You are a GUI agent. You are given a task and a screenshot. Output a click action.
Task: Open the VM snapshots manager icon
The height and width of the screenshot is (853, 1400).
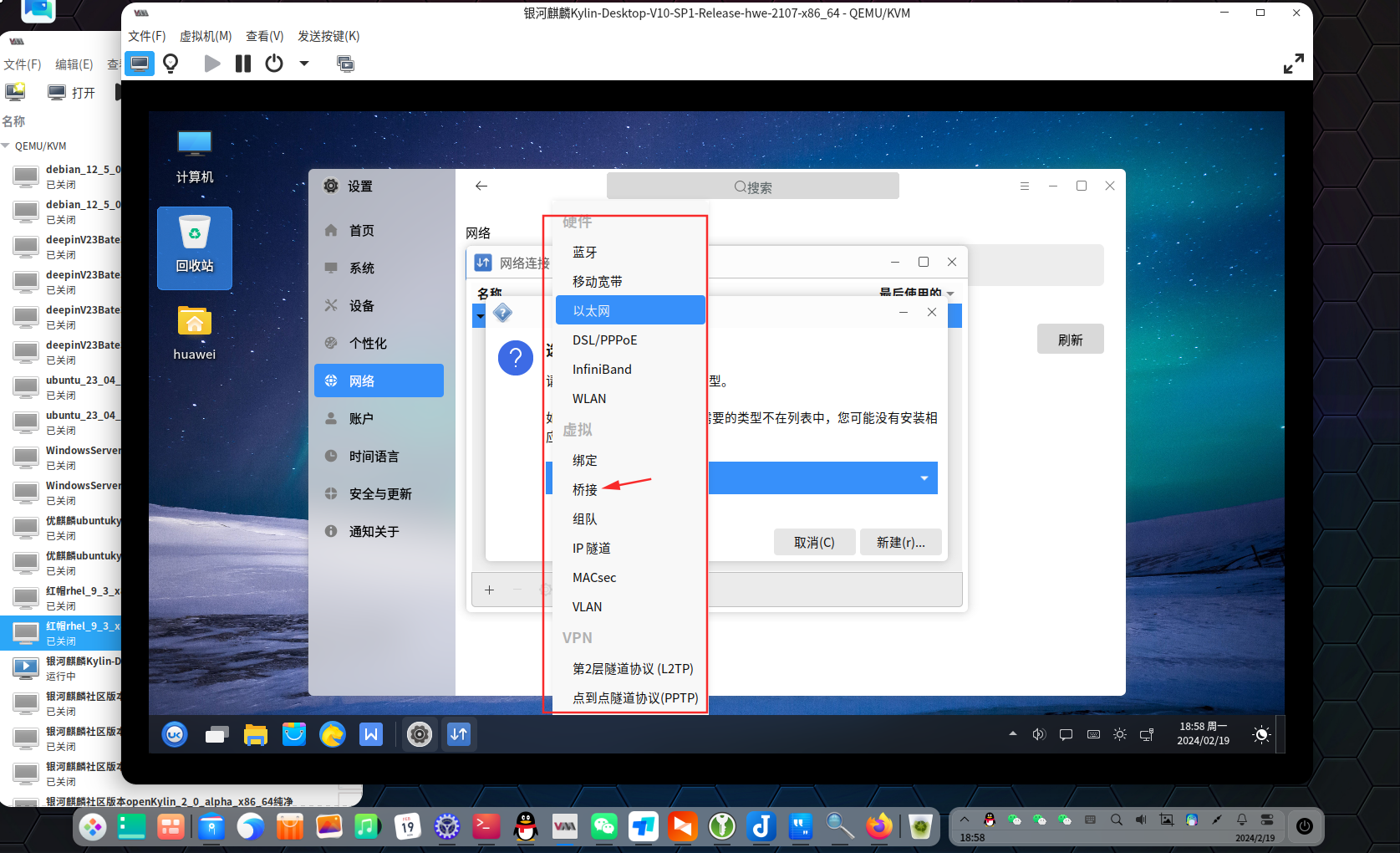click(x=345, y=64)
